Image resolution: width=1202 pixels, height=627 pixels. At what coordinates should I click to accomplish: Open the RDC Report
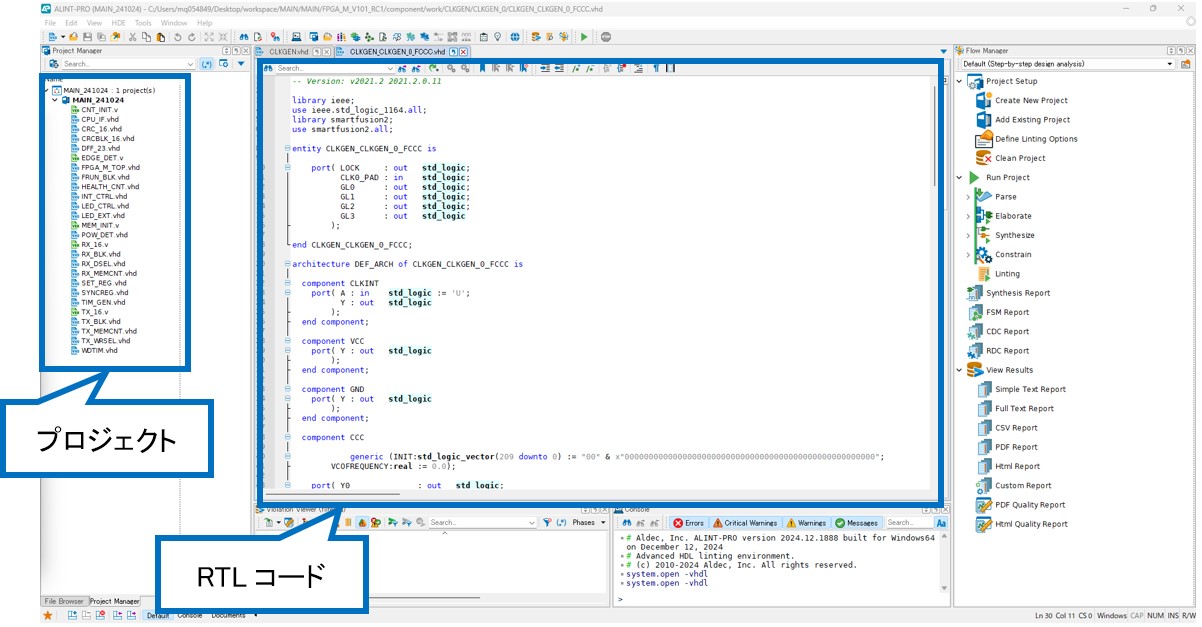(1007, 350)
